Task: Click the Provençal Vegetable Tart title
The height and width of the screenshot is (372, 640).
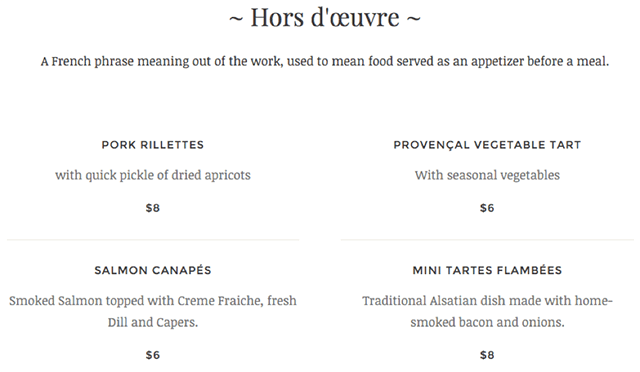Action: point(487,145)
